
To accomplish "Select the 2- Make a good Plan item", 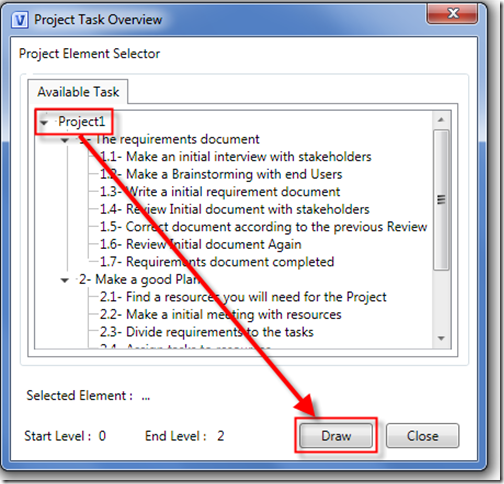I will pyautogui.click(x=139, y=279).
